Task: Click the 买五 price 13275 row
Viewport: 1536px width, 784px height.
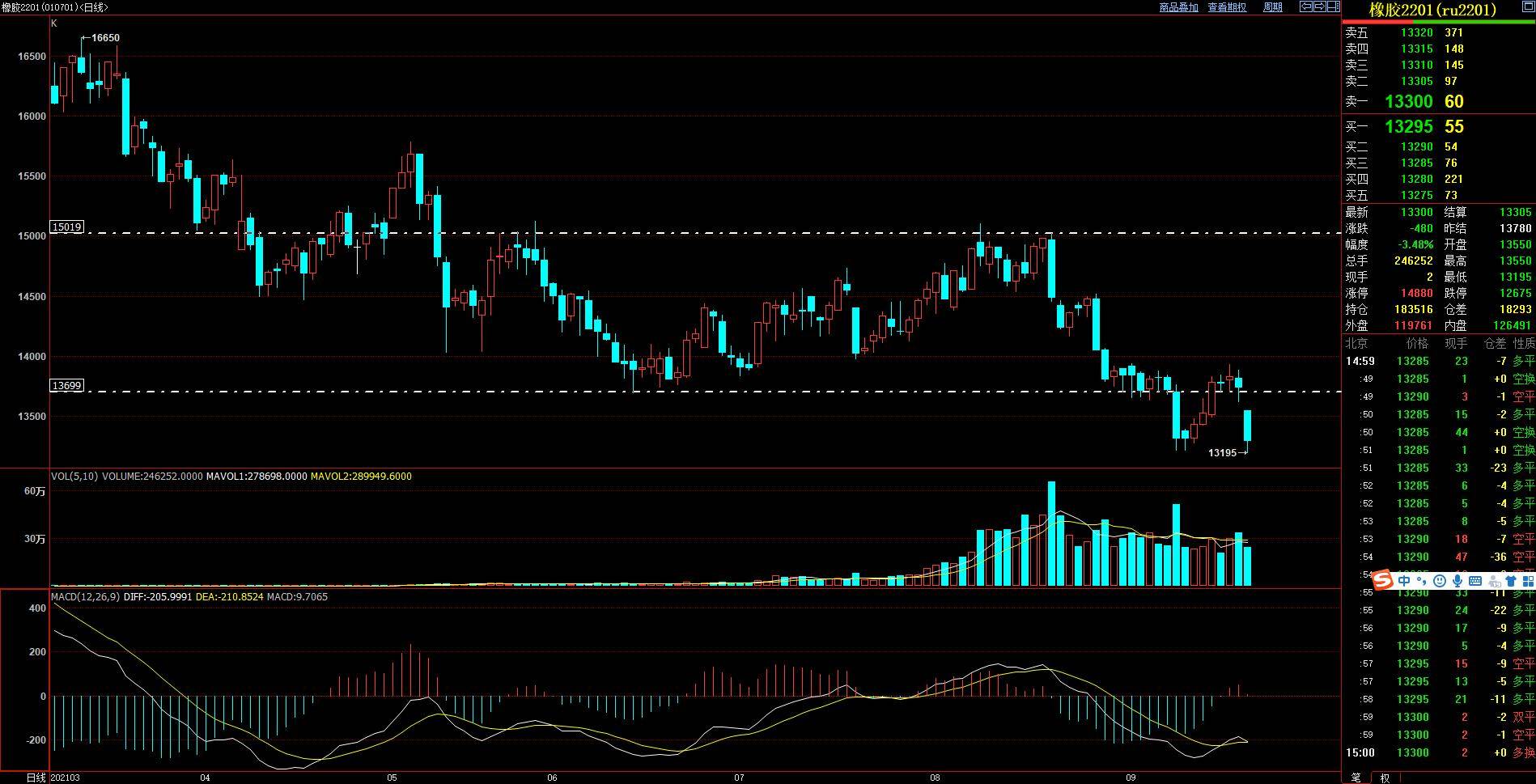Action: (1438, 195)
